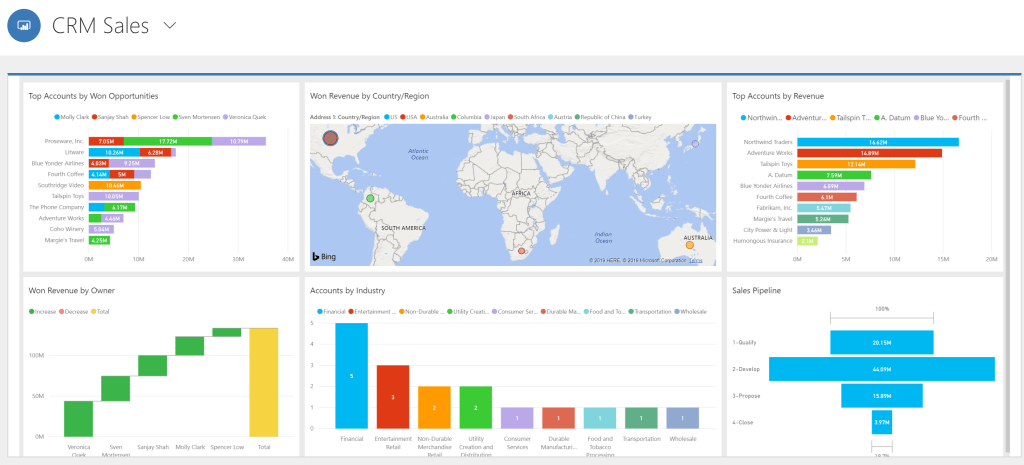Open the Top Accounts by Revenue title

click(778, 96)
